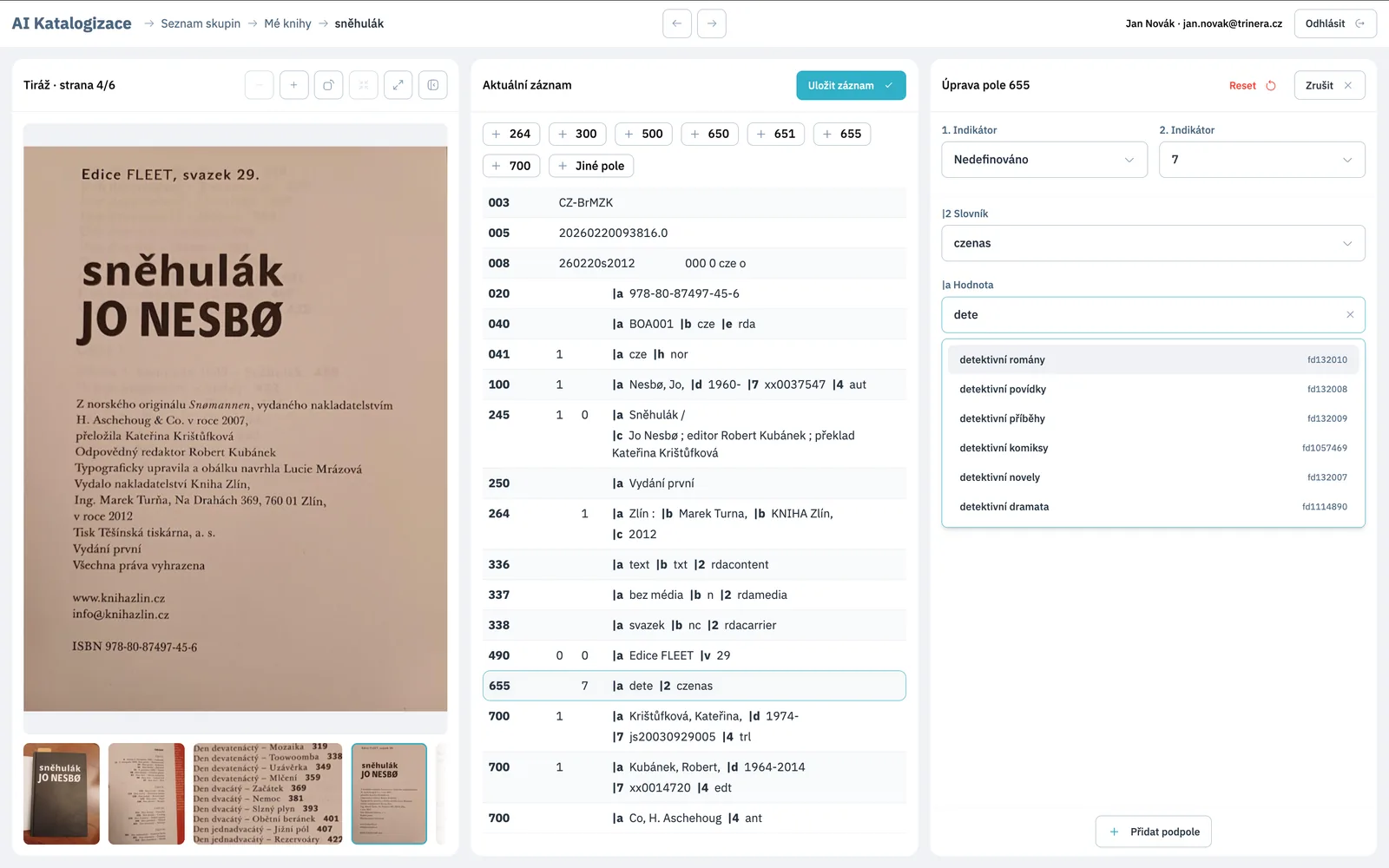Viewport: 1389px width, 868px height.
Task: Select the 700 row 'Co, H. Aschehoug'
Action: point(694,818)
